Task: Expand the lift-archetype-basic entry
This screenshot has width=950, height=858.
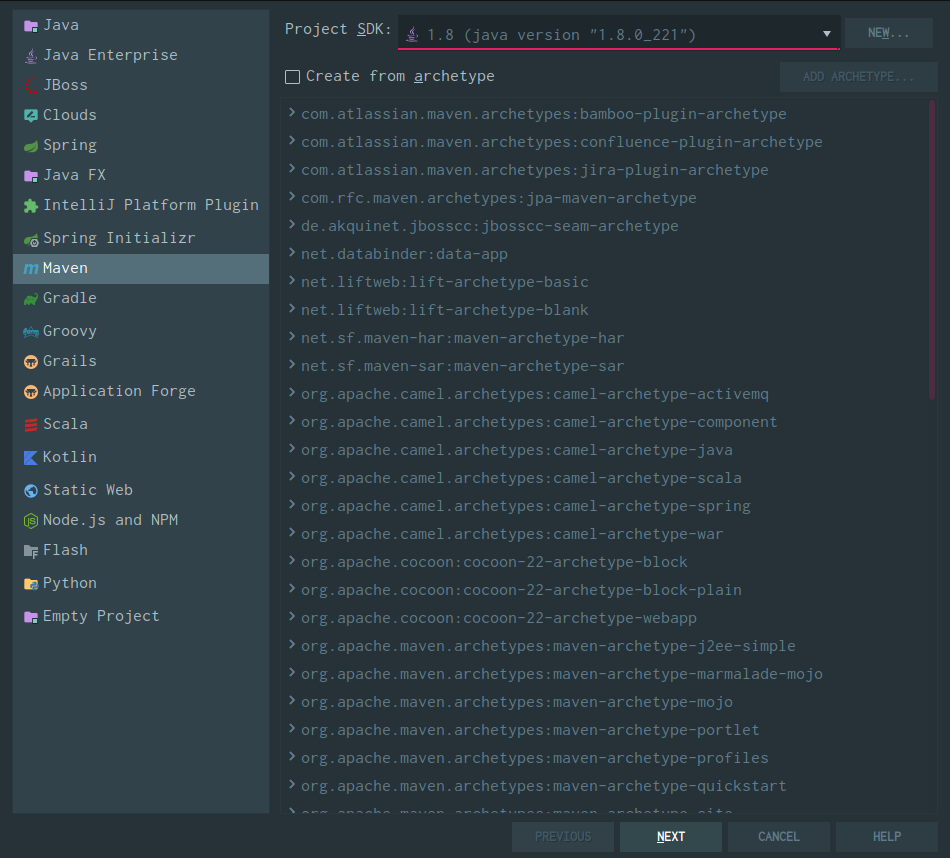Action: pyautogui.click(x=292, y=281)
